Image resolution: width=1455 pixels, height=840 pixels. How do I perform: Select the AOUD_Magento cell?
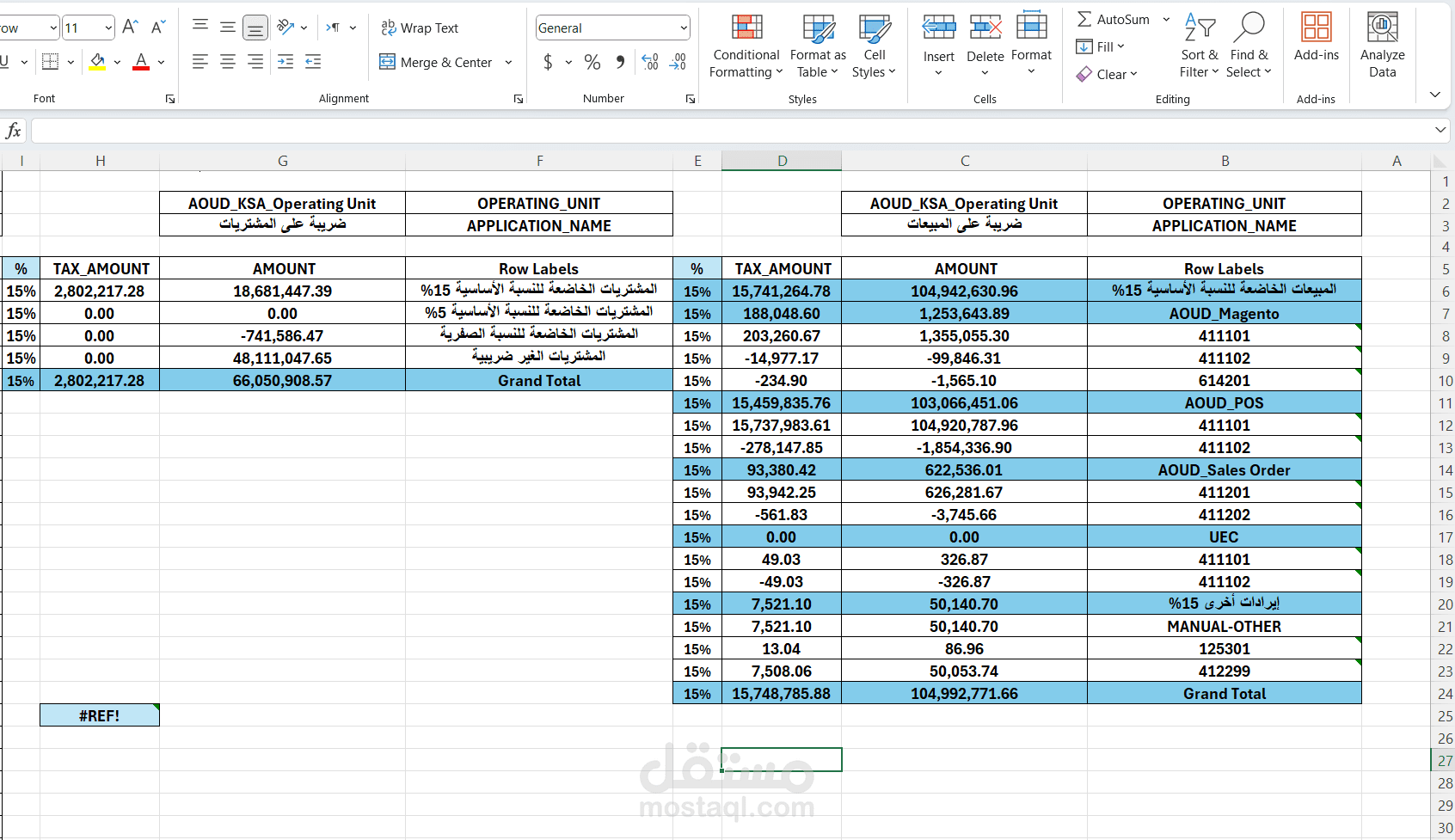[1224, 314]
